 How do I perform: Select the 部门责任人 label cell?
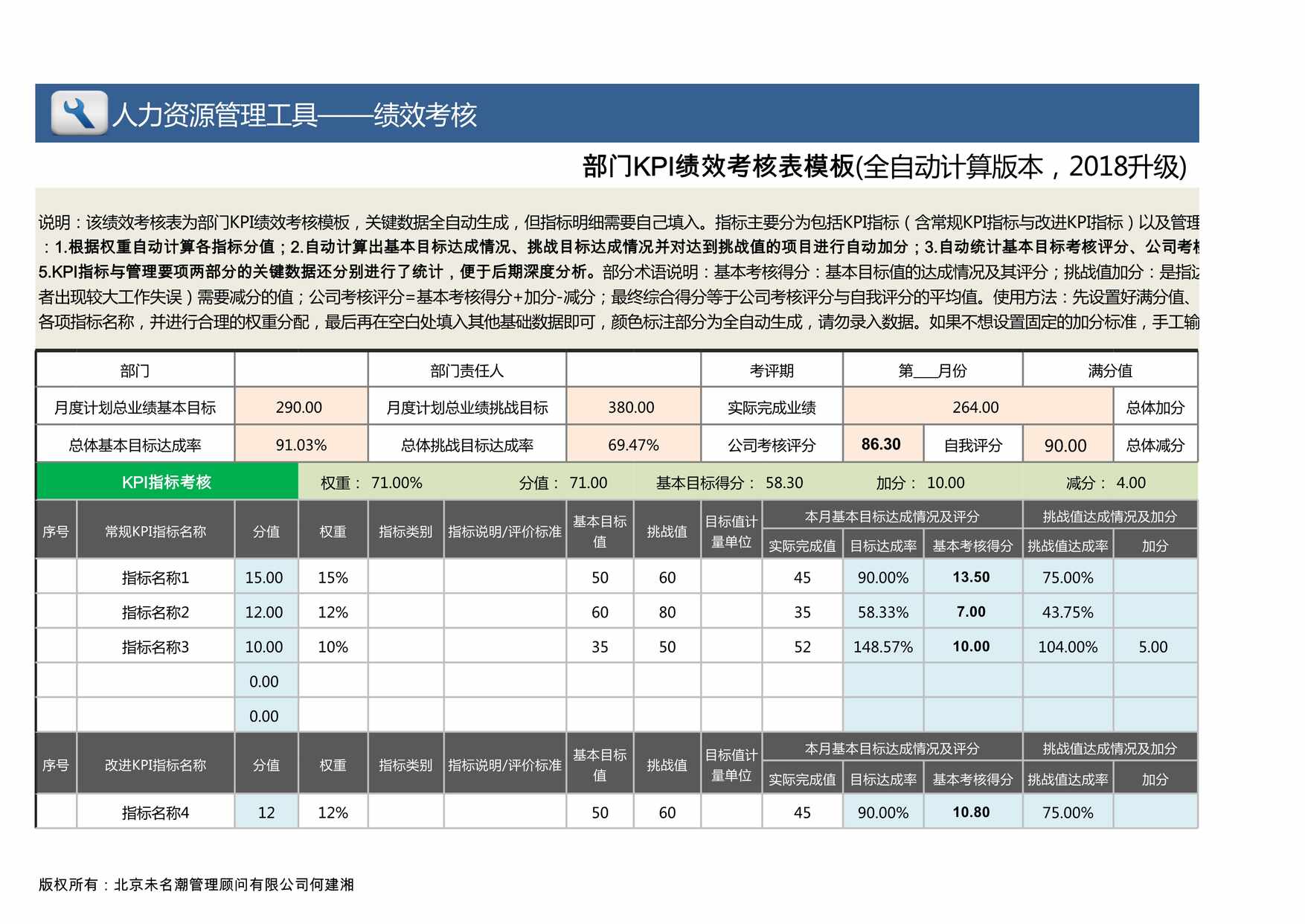467,370
